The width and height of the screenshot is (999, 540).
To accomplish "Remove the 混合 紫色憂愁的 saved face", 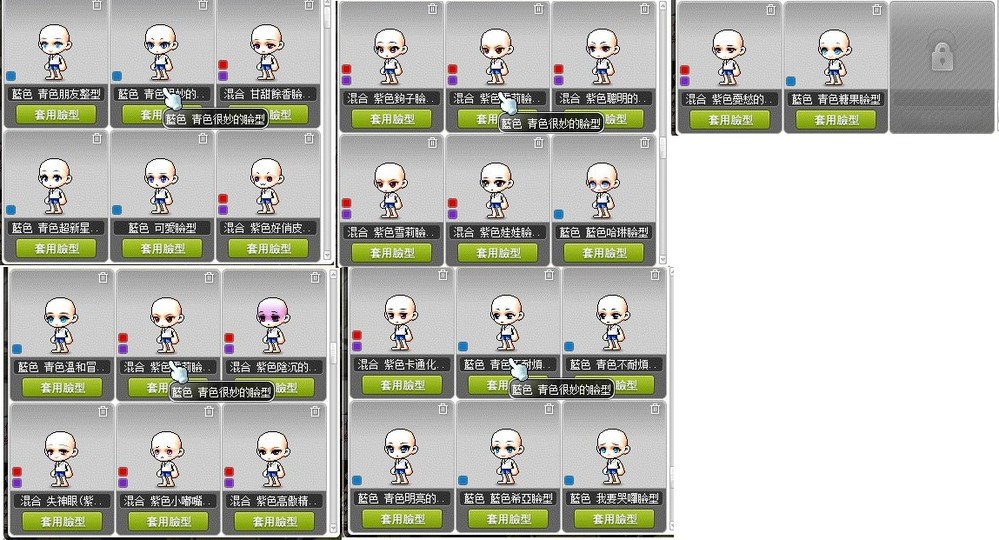I will [771, 10].
